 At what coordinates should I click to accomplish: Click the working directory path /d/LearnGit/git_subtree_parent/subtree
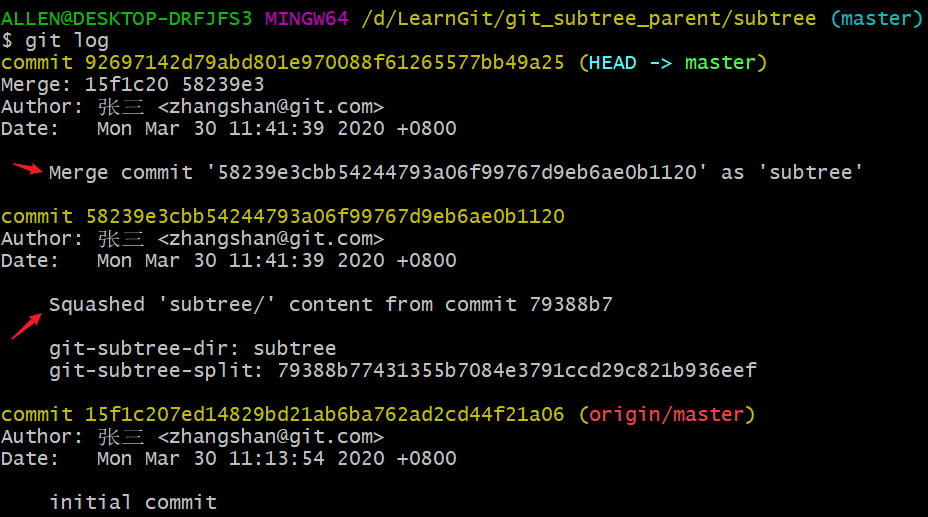coord(589,19)
